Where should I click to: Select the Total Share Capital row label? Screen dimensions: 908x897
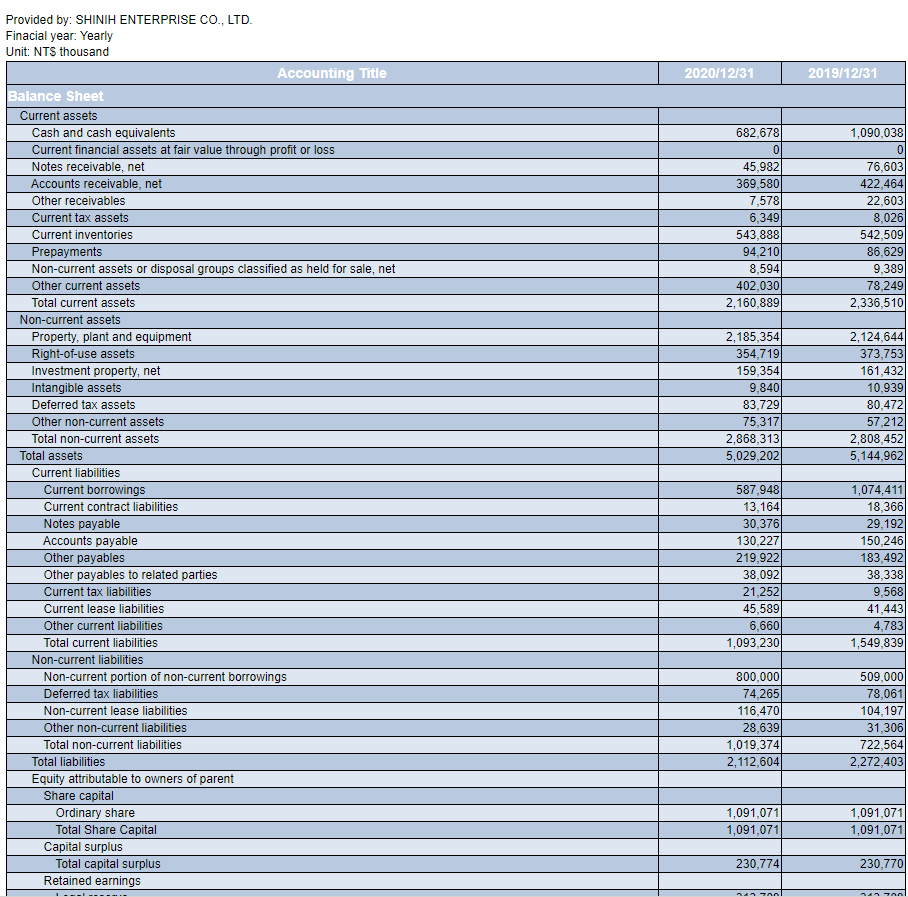[x=106, y=830]
